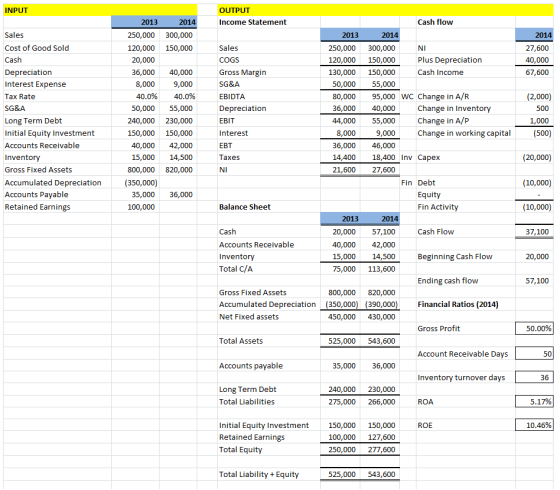Click the ROE value 10.46%

point(534,425)
